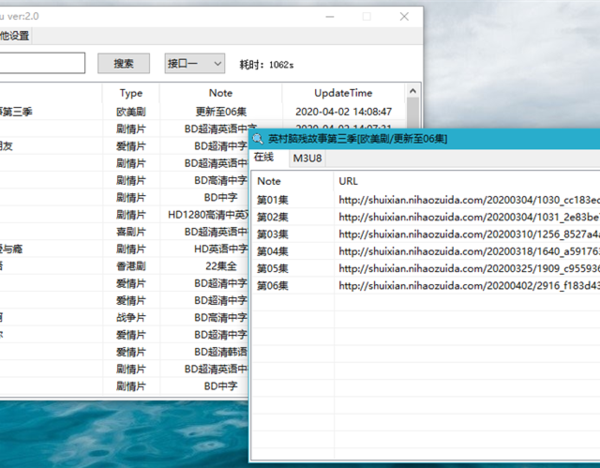The width and height of the screenshot is (600, 468).
Task: Close the main ver:2.0 window
Action: [403, 17]
